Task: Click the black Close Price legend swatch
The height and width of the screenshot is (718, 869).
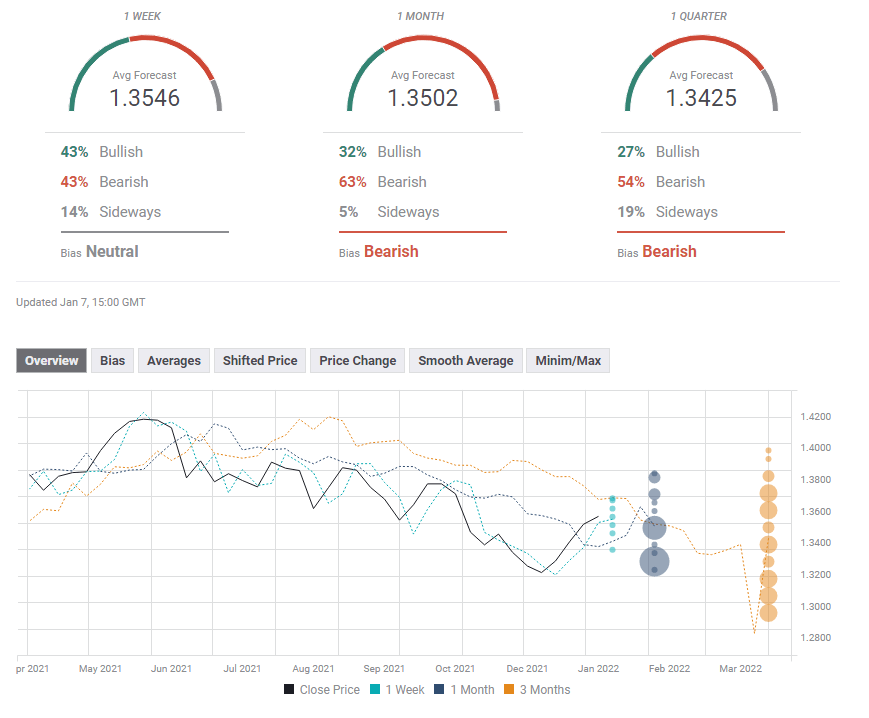Action: [289, 689]
